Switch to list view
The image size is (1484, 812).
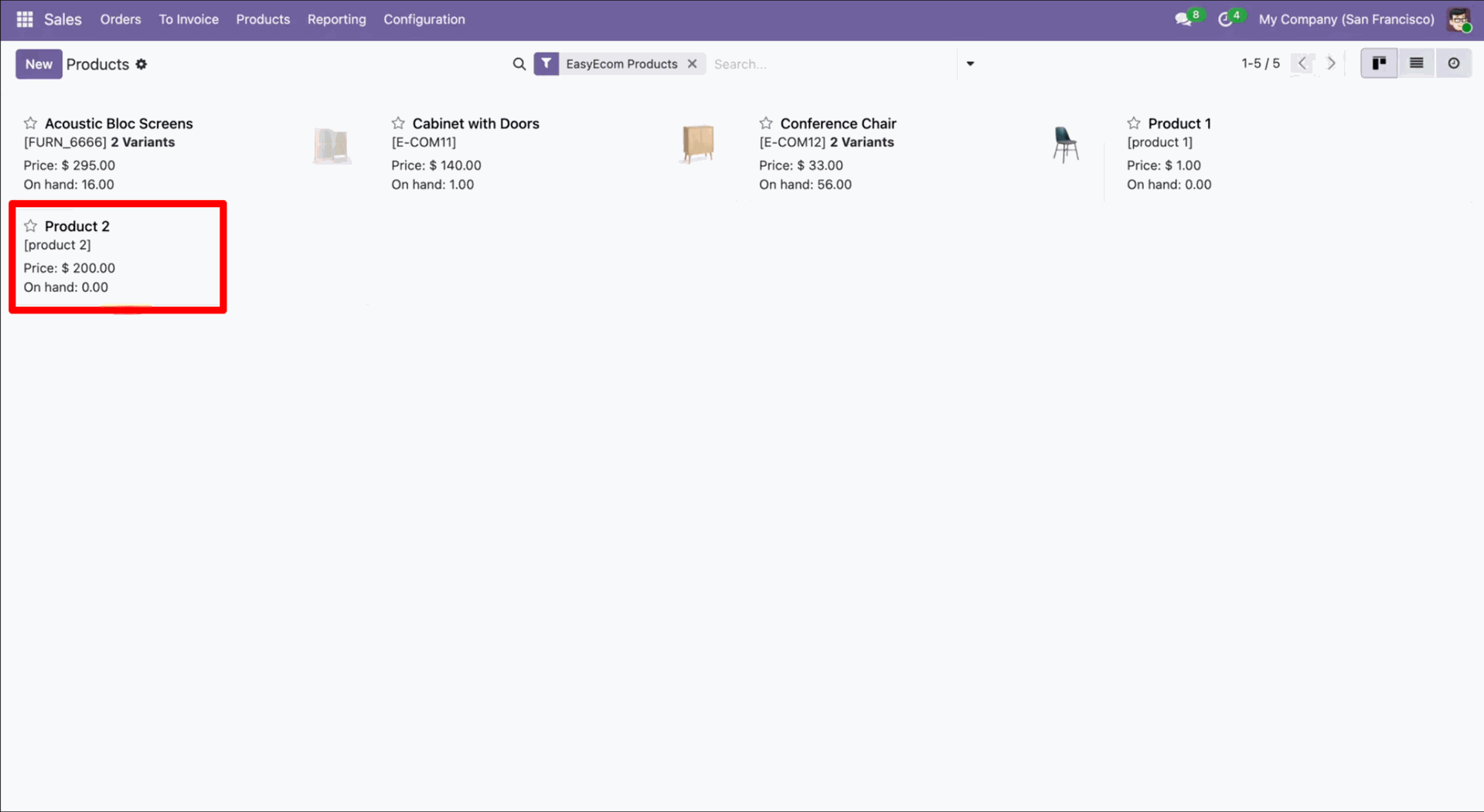(1416, 63)
